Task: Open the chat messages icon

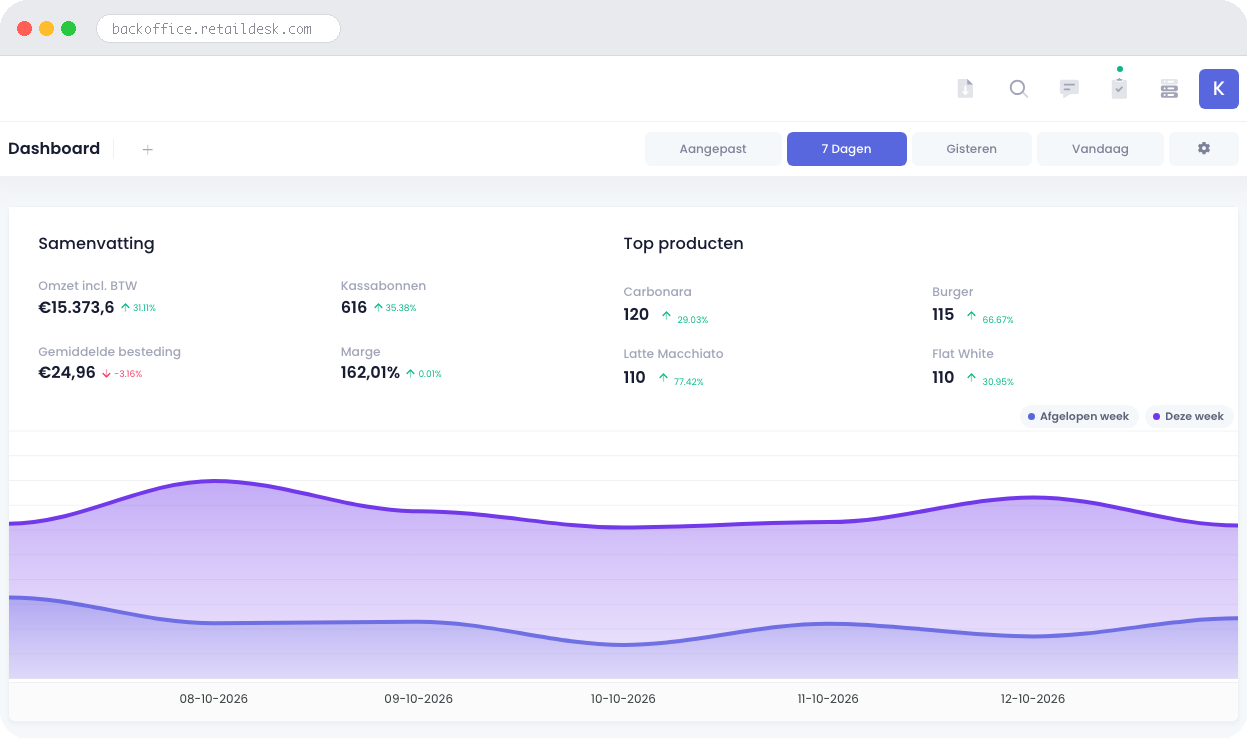Action: pos(1069,89)
